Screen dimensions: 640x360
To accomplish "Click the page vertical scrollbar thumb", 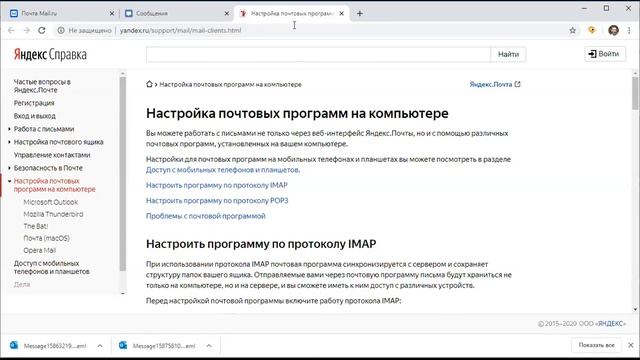I will click(x=635, y=93).
